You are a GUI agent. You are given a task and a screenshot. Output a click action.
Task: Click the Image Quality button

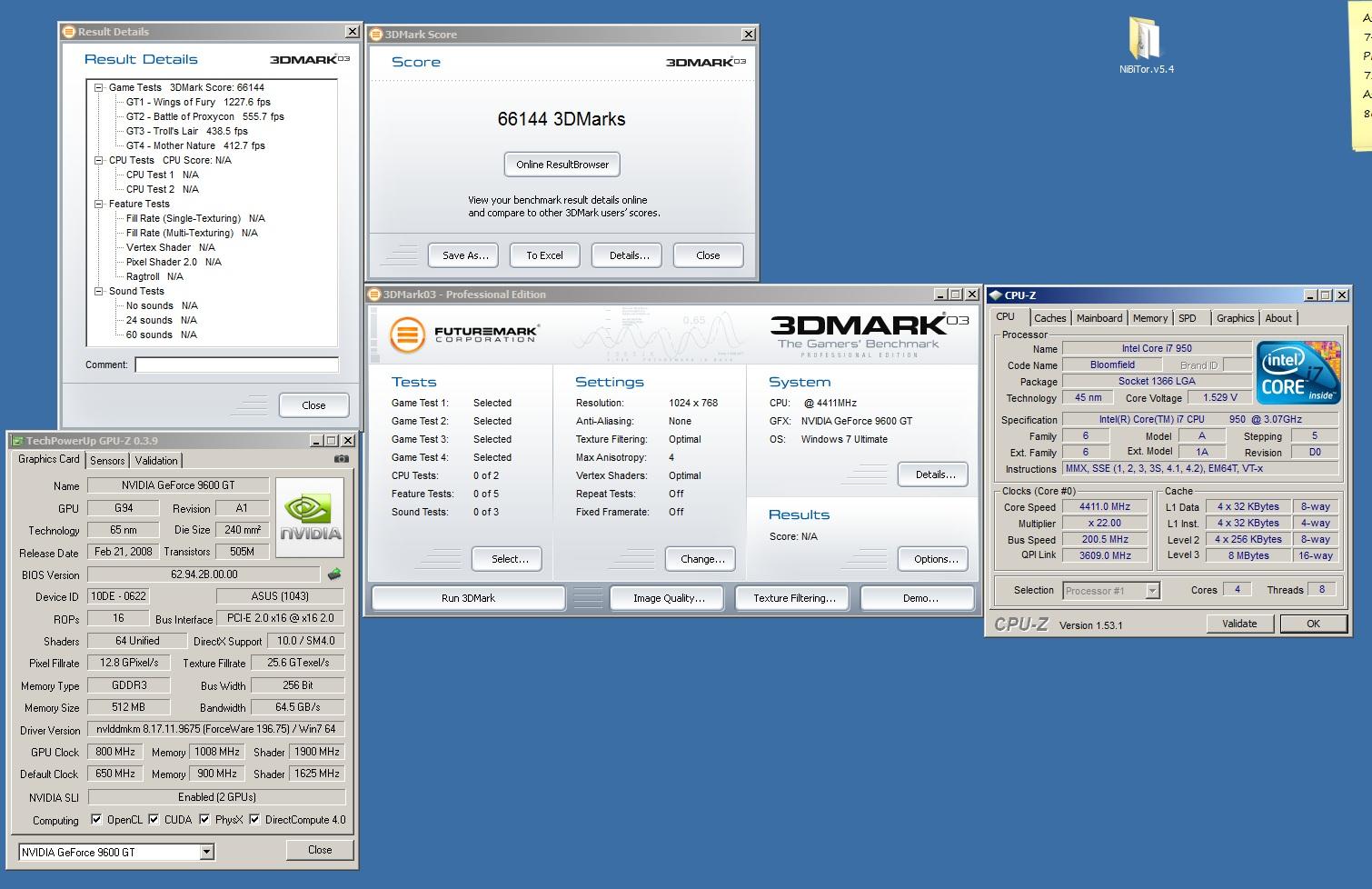click(669, 598)
